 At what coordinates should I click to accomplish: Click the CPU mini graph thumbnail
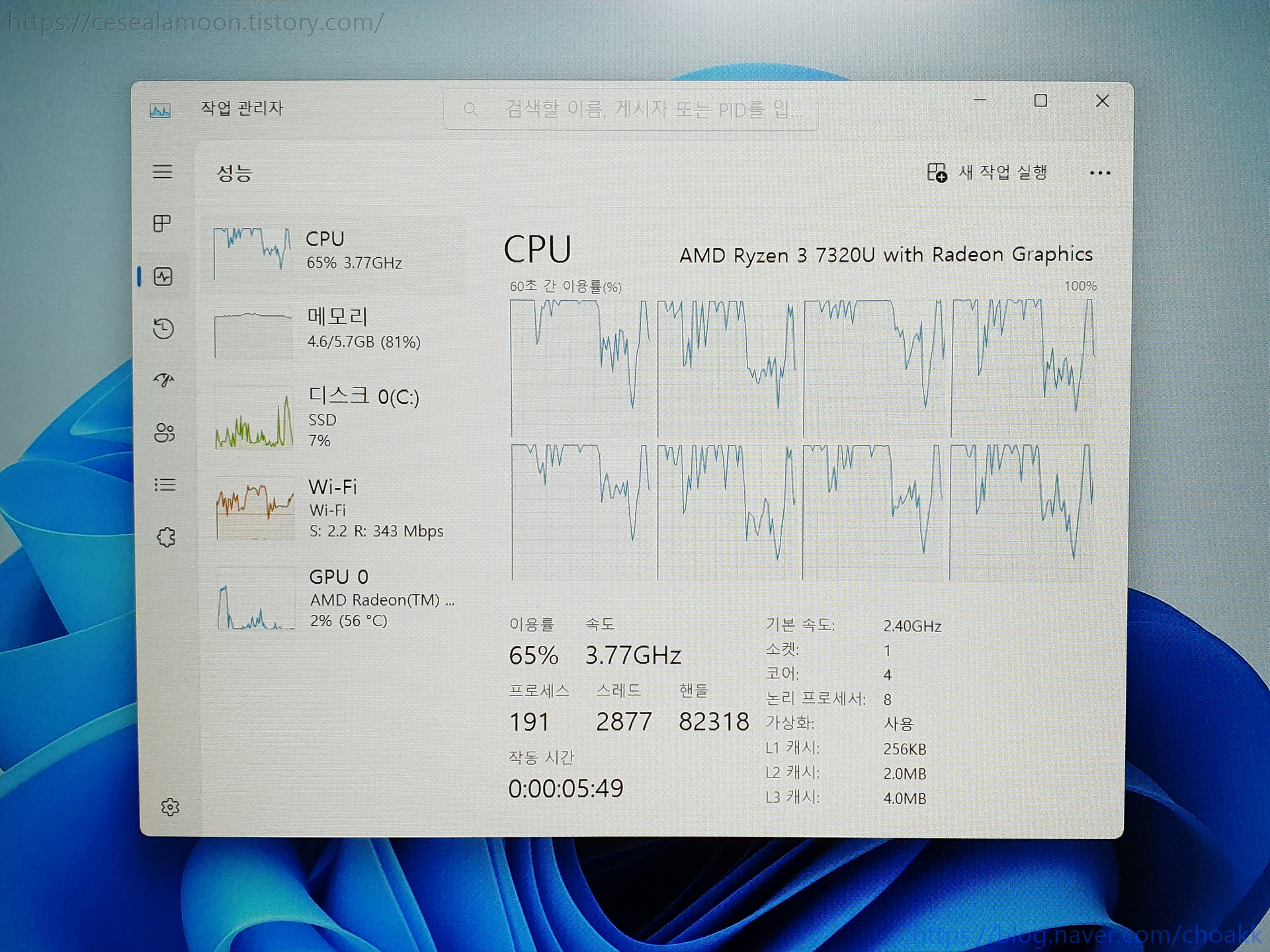(252, 253)
